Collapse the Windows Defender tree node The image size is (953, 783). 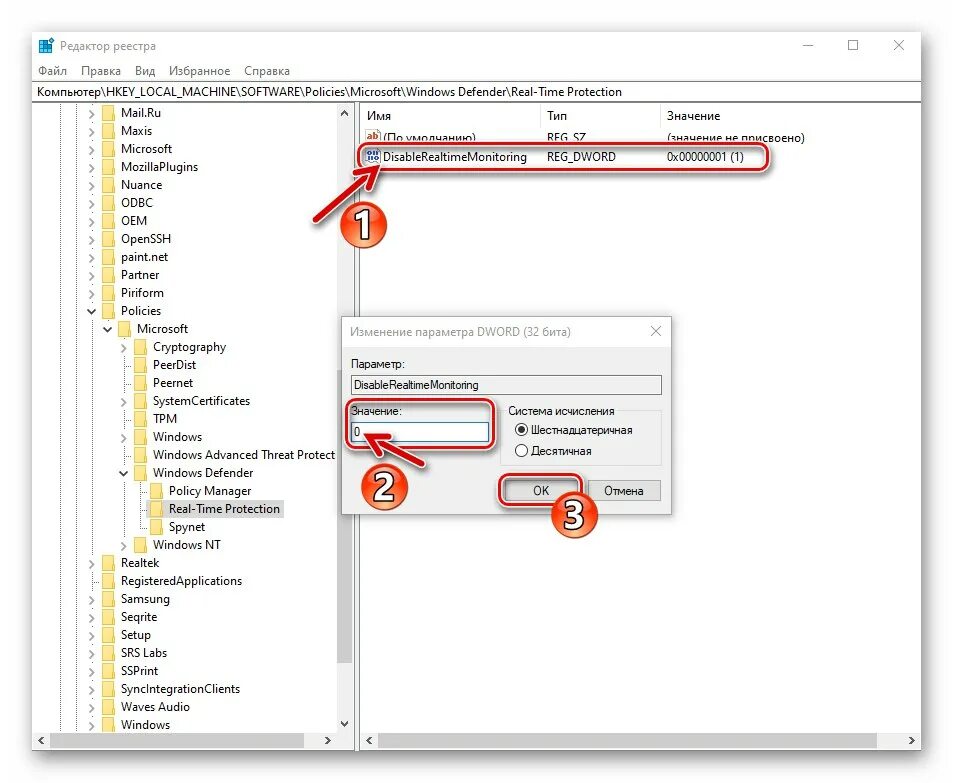pyautogui.click(x=123, y=473)
